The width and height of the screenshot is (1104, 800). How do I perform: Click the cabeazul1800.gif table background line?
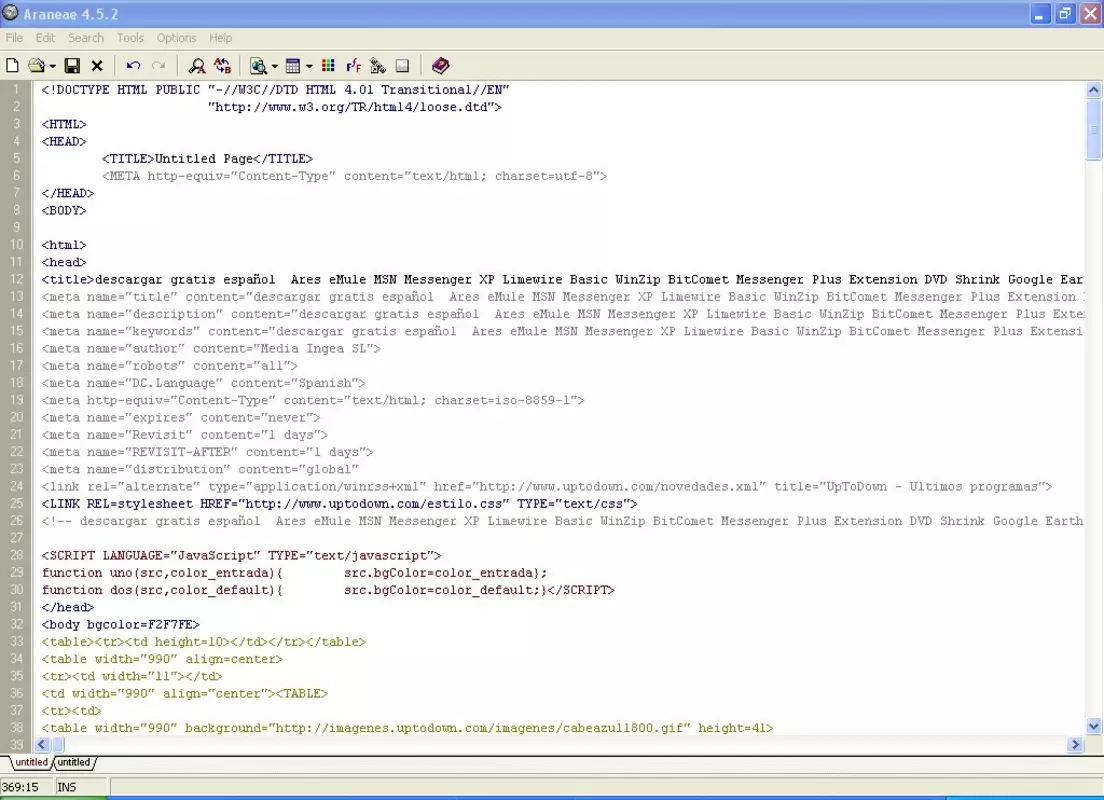click(407, 727)
